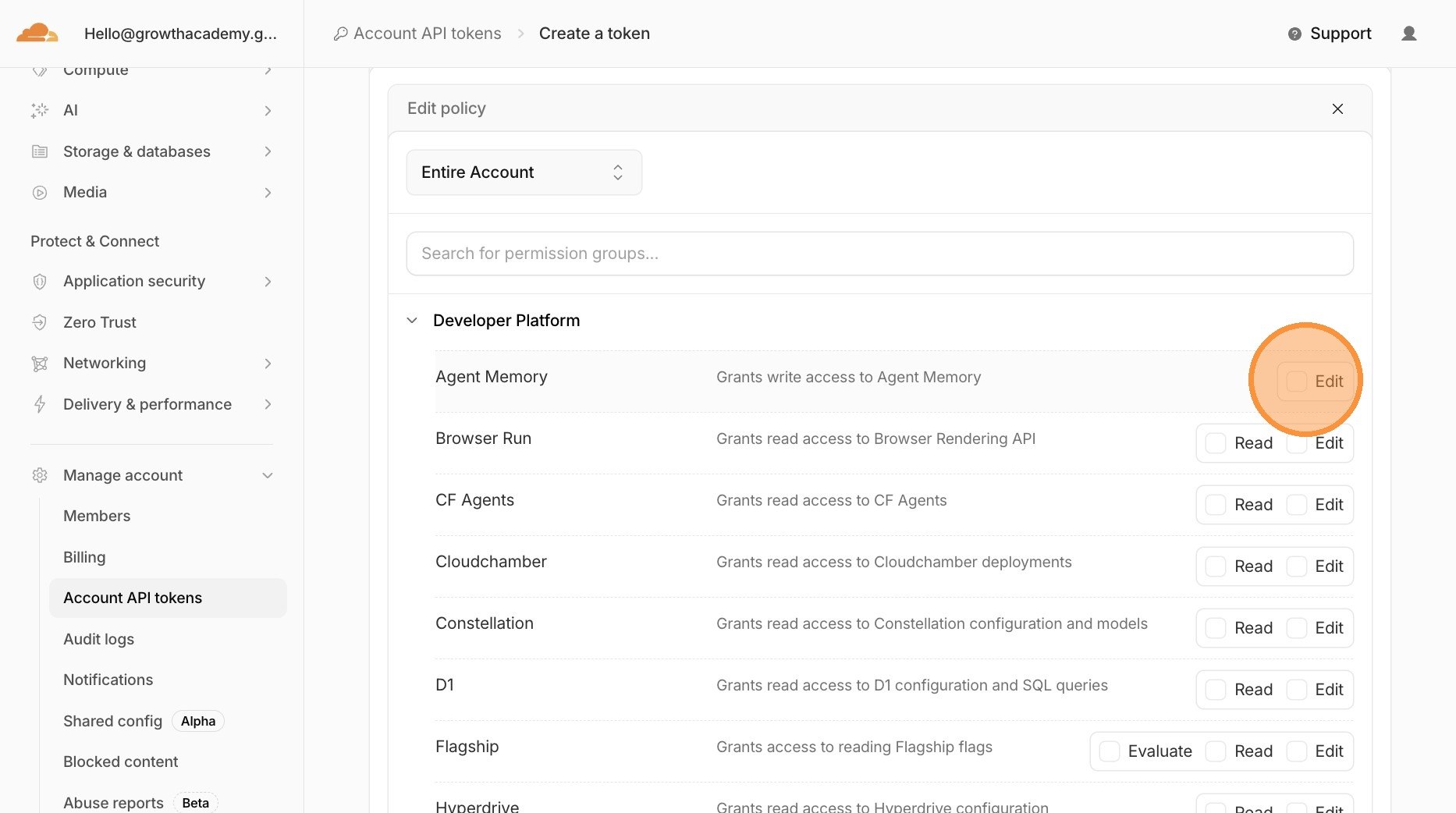Enable Read for Cloudchamber

pyautogui.click(x=1216, y=566)
